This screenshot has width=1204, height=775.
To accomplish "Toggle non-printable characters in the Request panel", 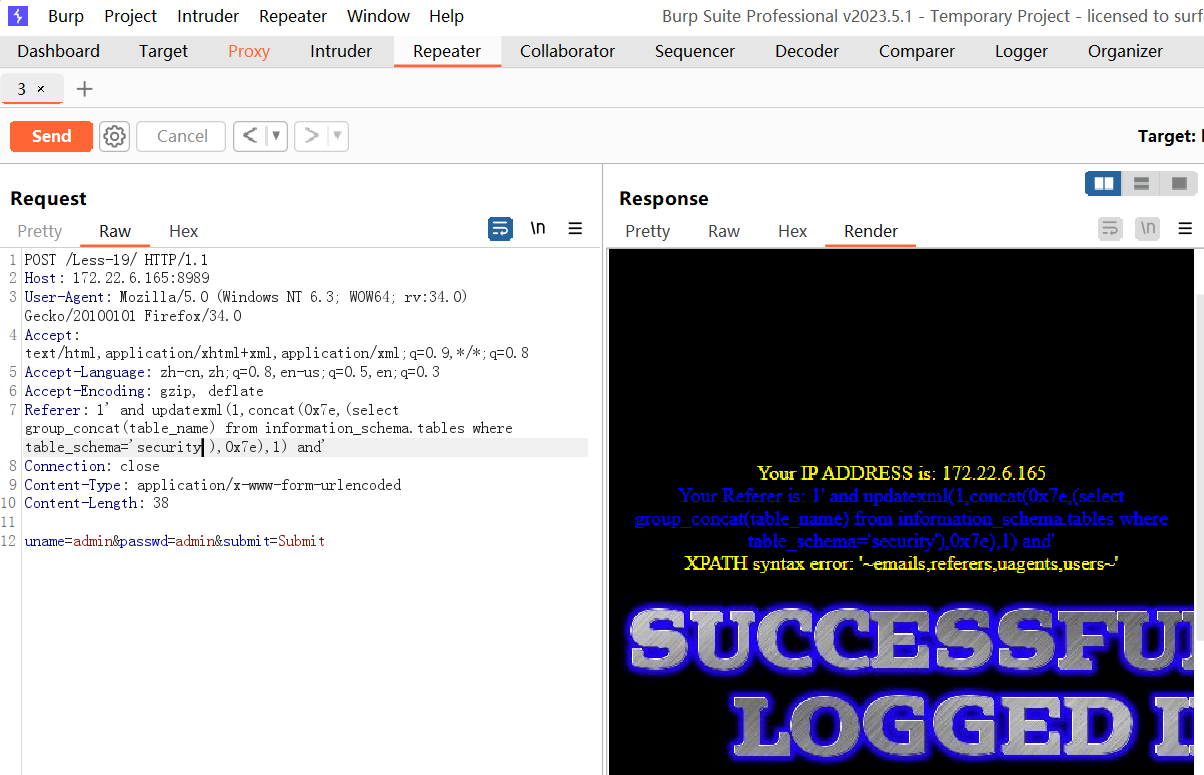I will click(538, 229).
